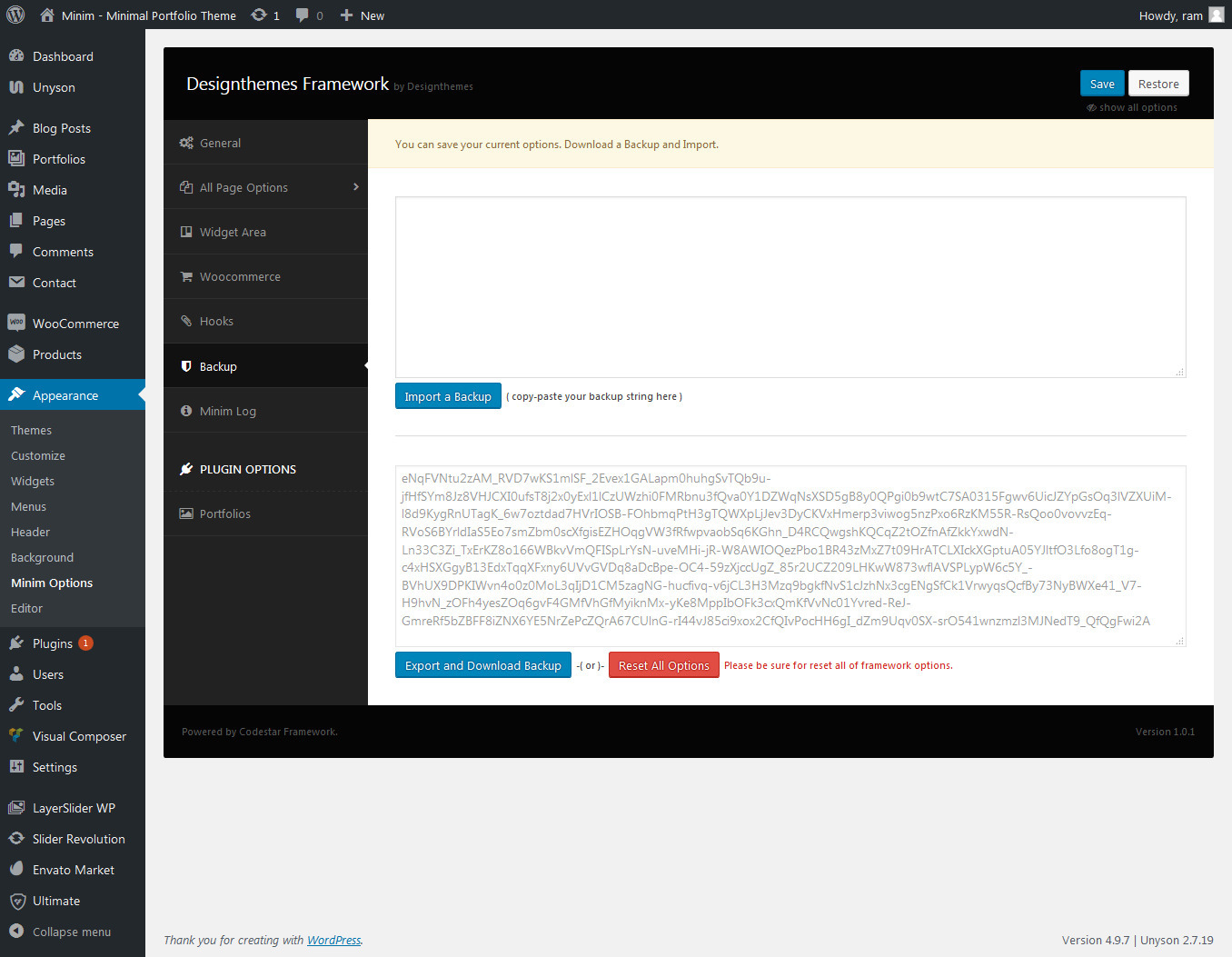
Task: Open Editor under Appearance
Action: pos(26,608)
